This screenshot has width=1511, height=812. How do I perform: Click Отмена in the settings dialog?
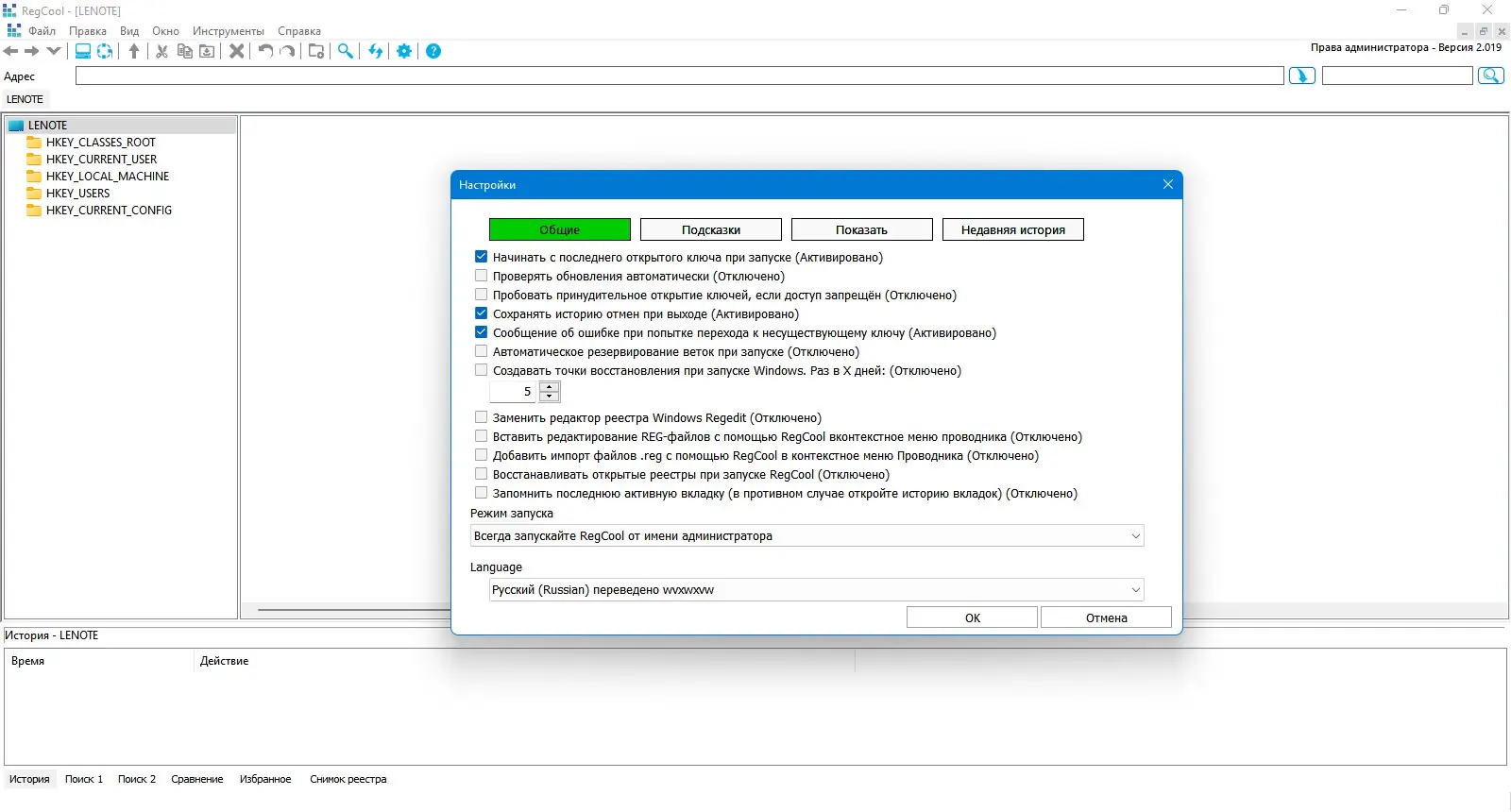tap(1106, 617)
